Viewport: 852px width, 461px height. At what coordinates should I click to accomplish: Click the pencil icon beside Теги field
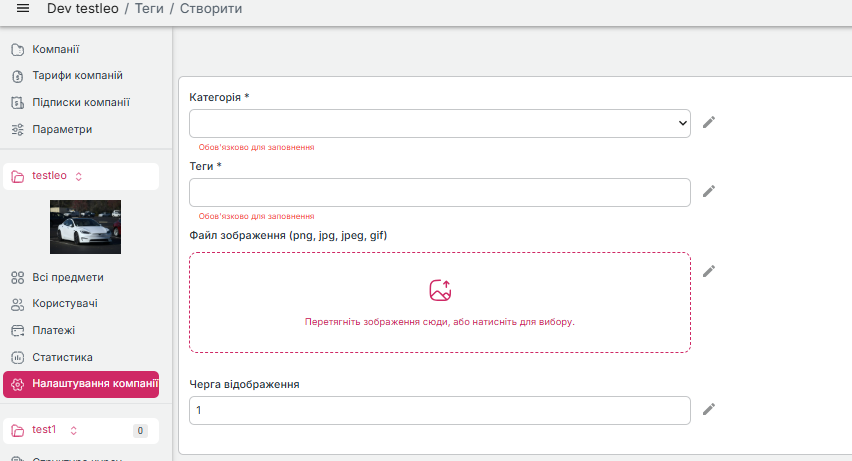[709, 191]
